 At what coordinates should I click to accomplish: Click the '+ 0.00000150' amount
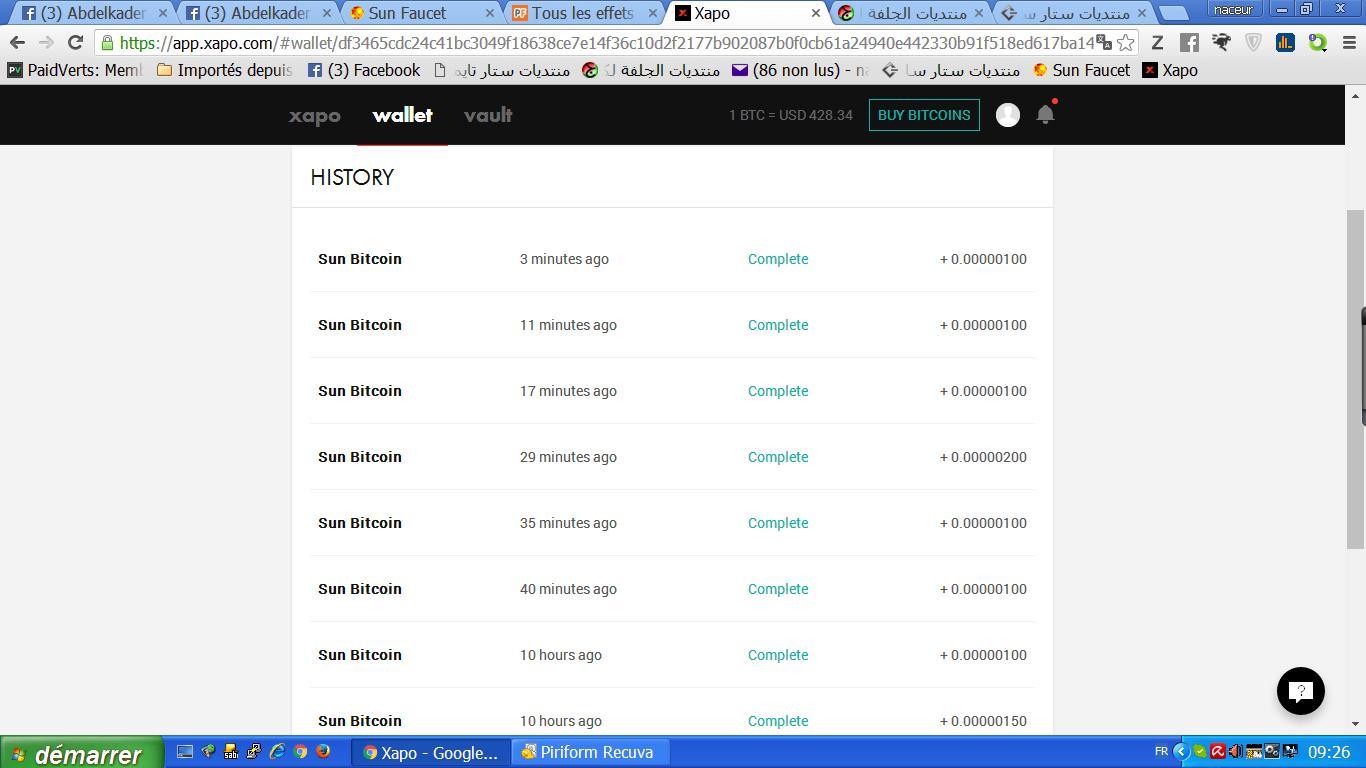click(x=983, y=721)
